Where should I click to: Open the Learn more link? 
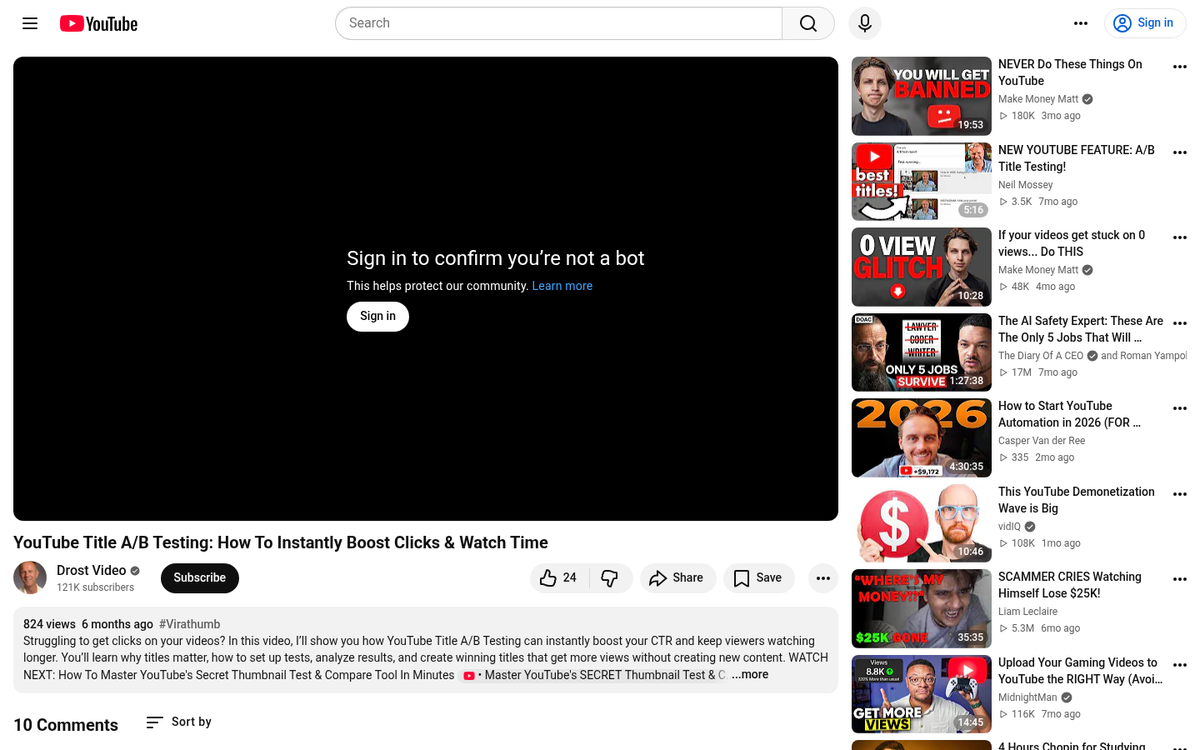coord(562,285)
